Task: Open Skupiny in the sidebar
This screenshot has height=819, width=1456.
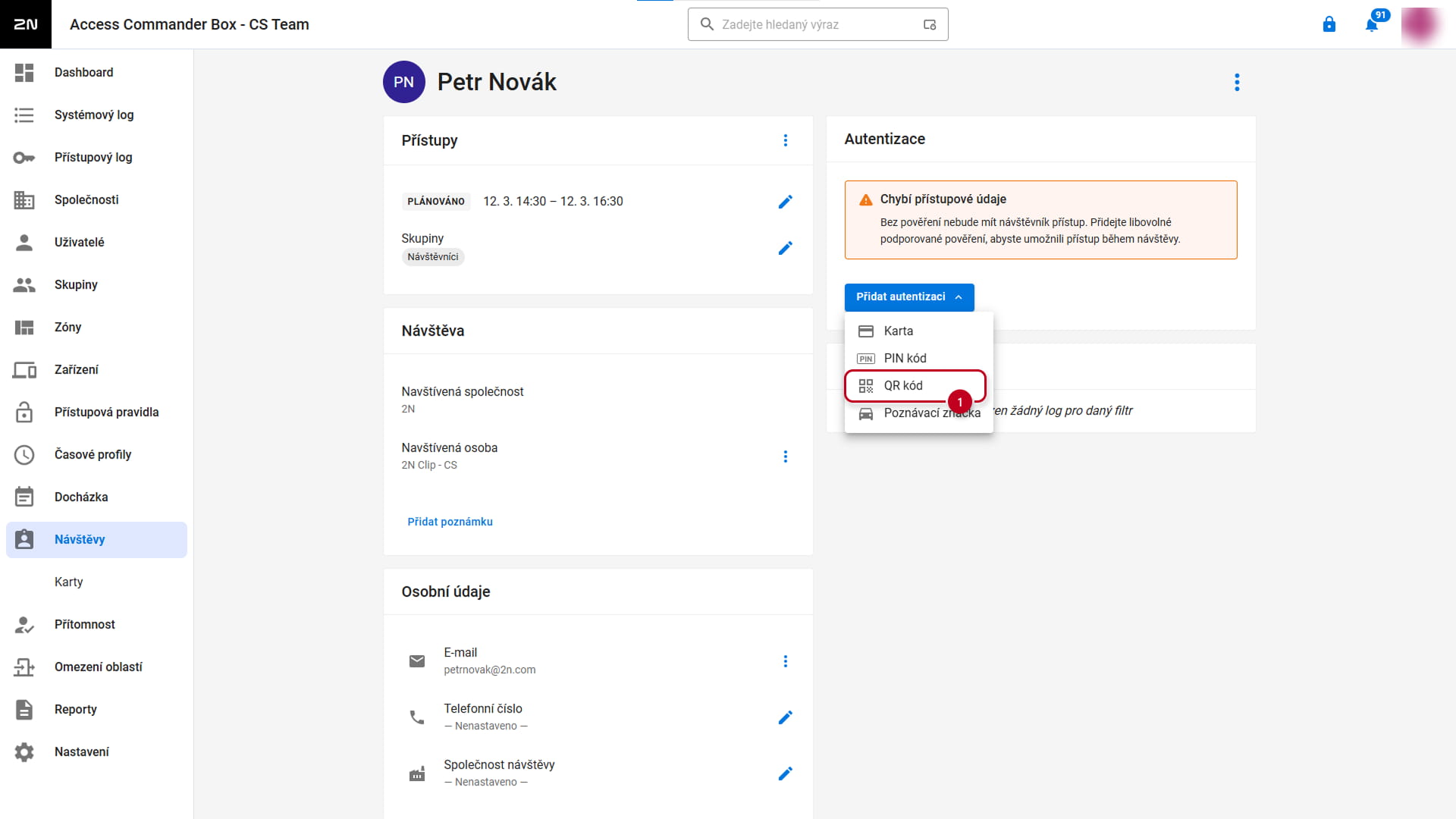Action: coord(96,285)
